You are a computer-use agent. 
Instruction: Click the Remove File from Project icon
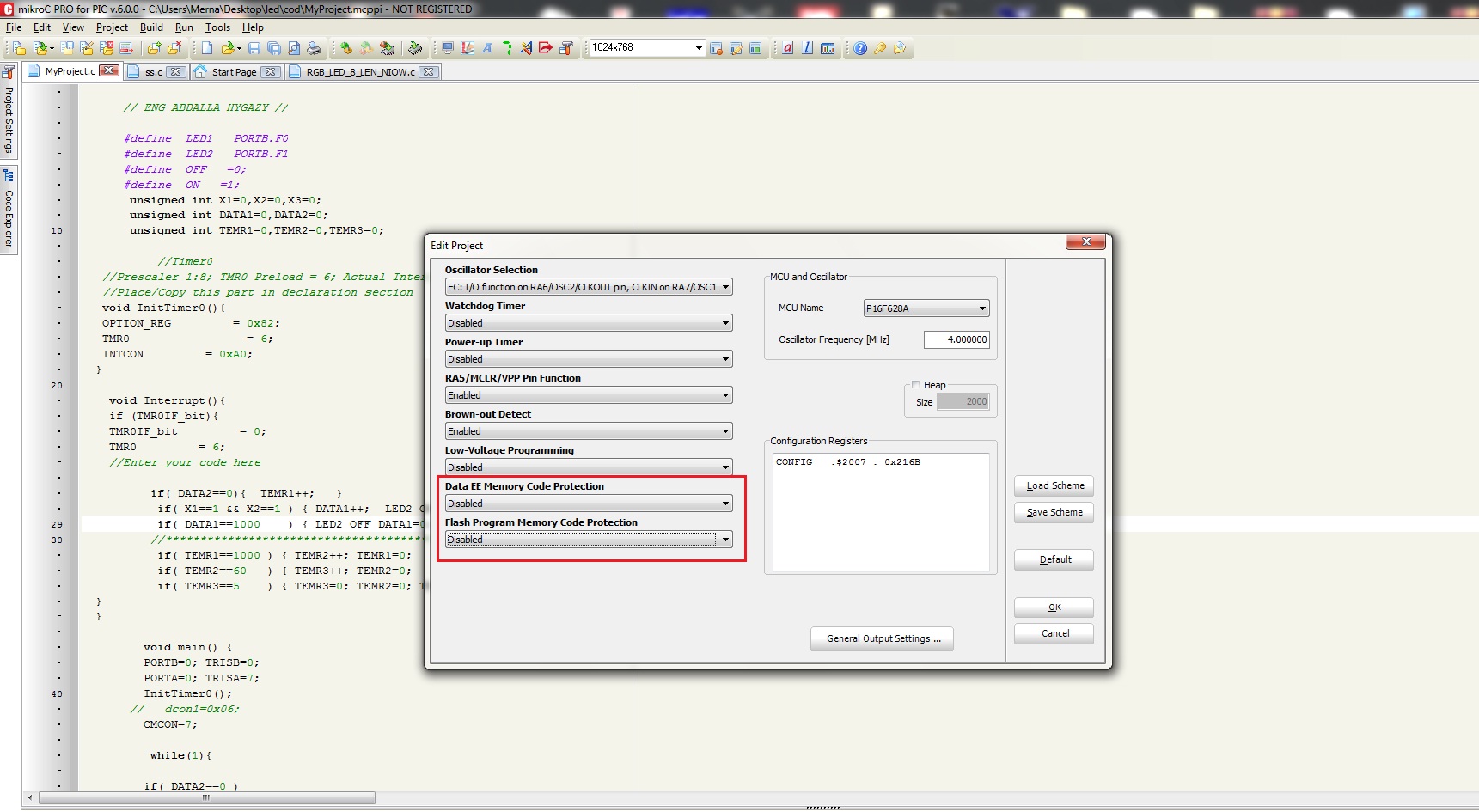[x=174, y=48]
